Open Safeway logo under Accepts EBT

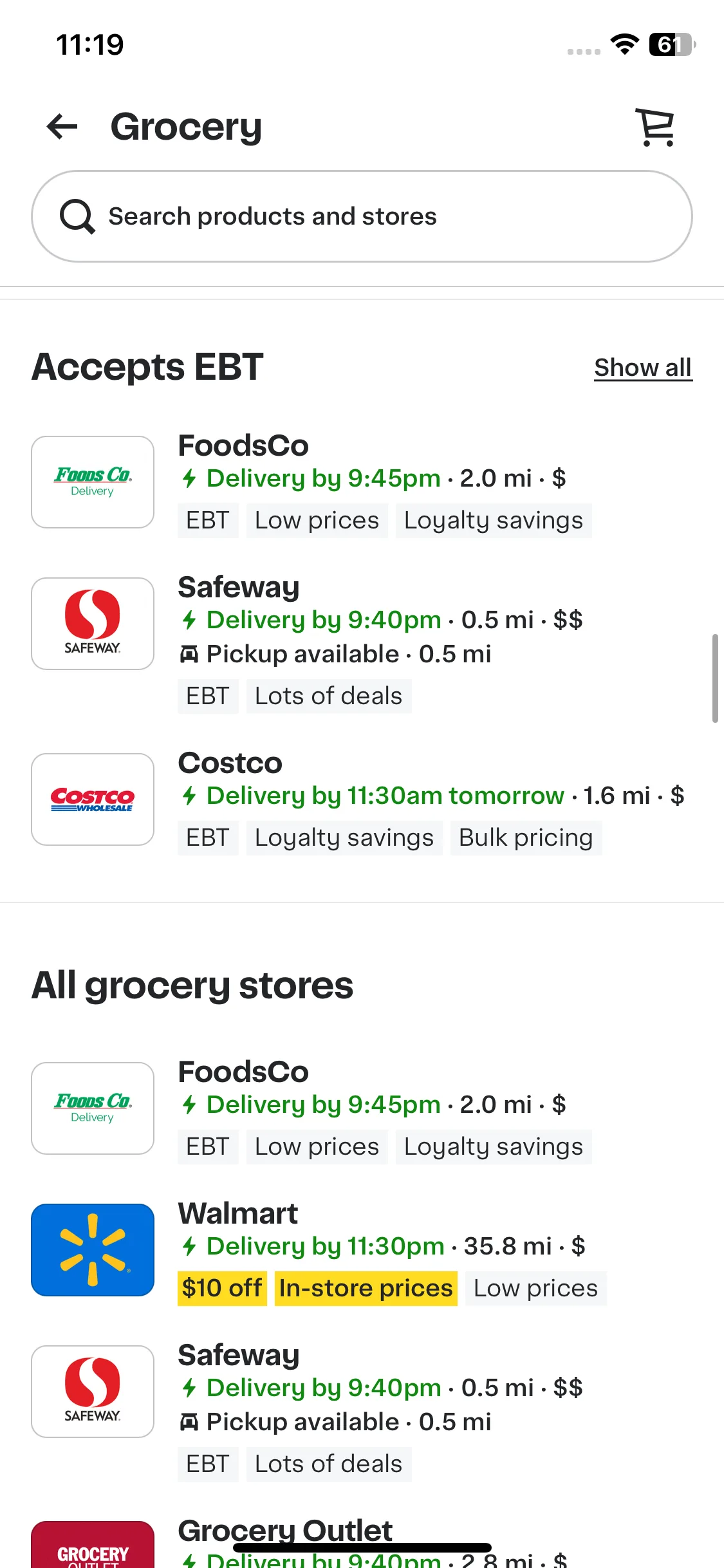click(x=93, y=624)
